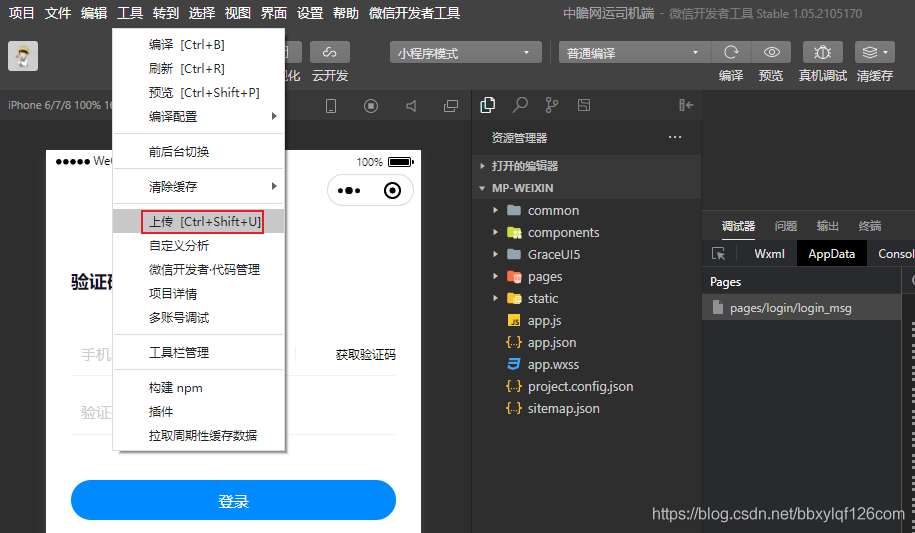Expand the components folder
915x533 pixels.
click(495, 232)
